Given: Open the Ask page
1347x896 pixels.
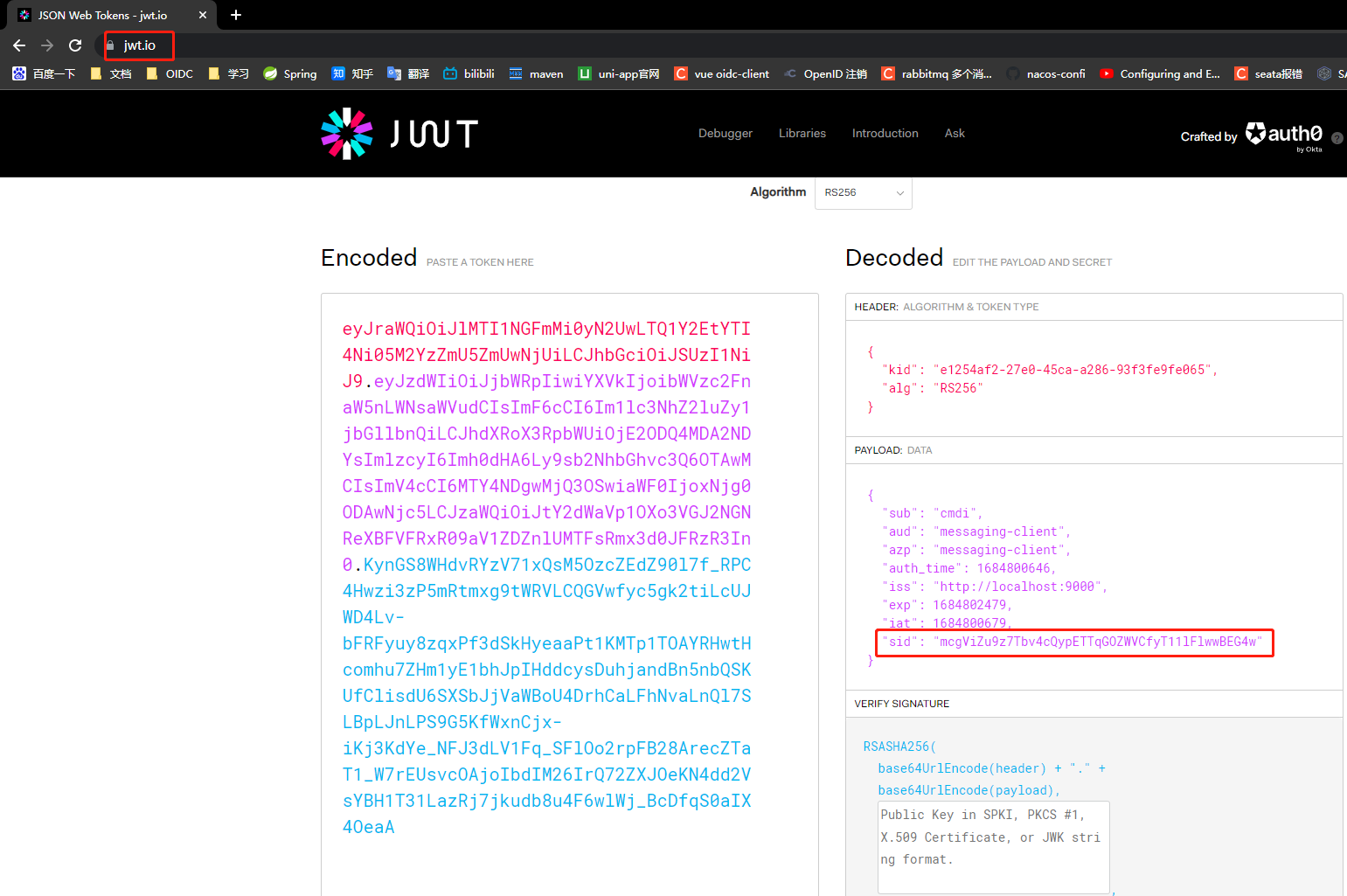Looking at the screenshot, I should pyautogui.click(x=955, y=133).
